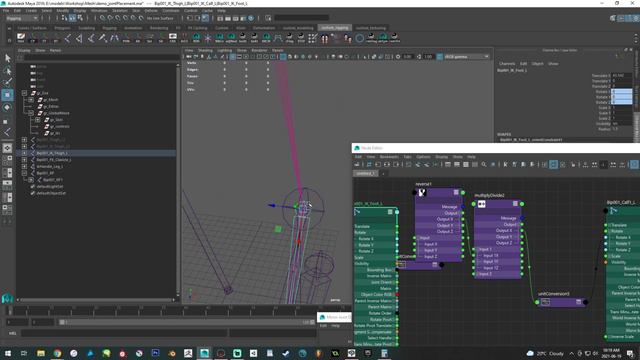Open viewport color space sRGB gamma dropdown
The image size is (640, 360).
(466, 57)
